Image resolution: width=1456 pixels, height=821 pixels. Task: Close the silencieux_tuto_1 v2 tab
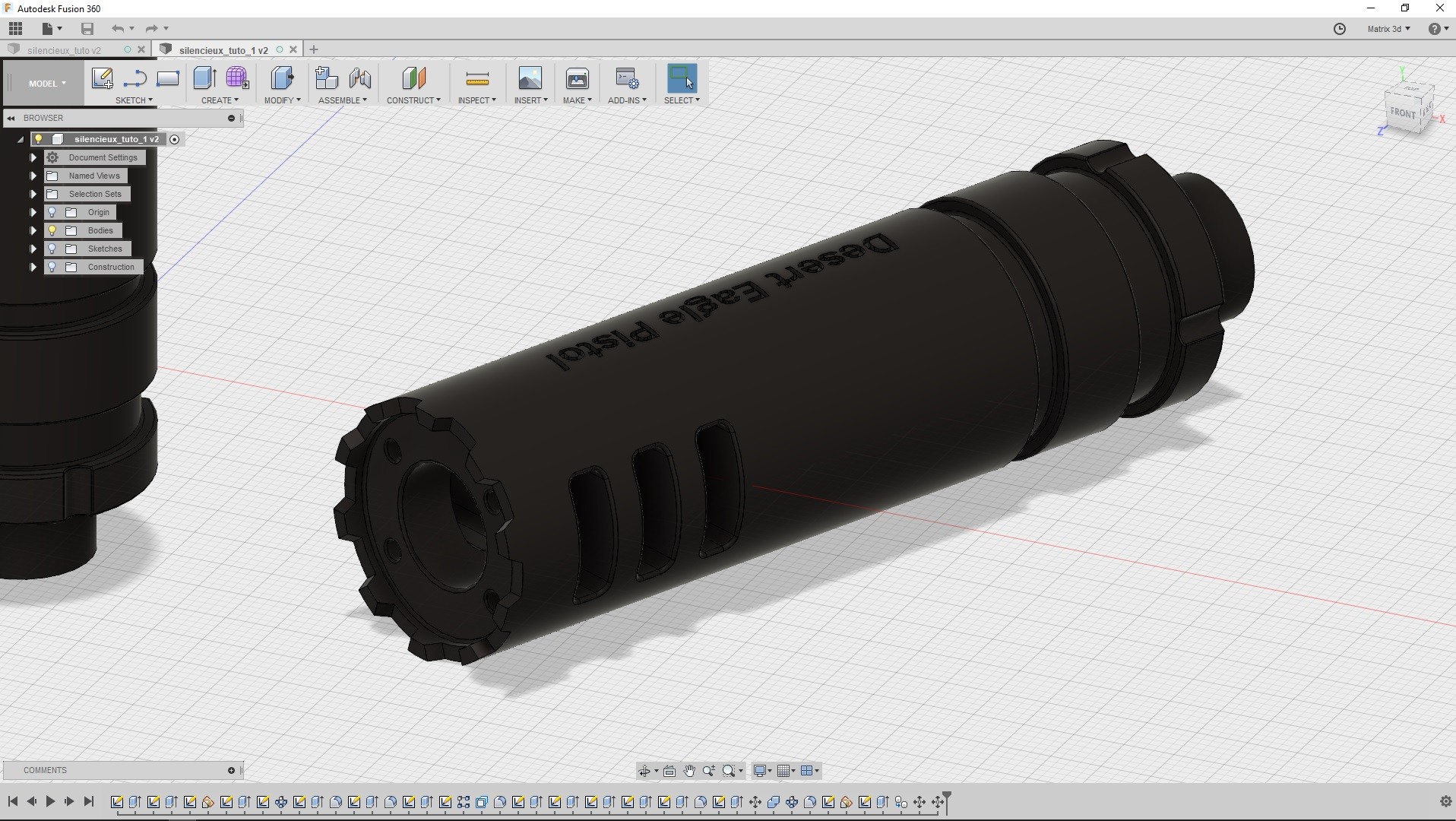click(293, 49)
